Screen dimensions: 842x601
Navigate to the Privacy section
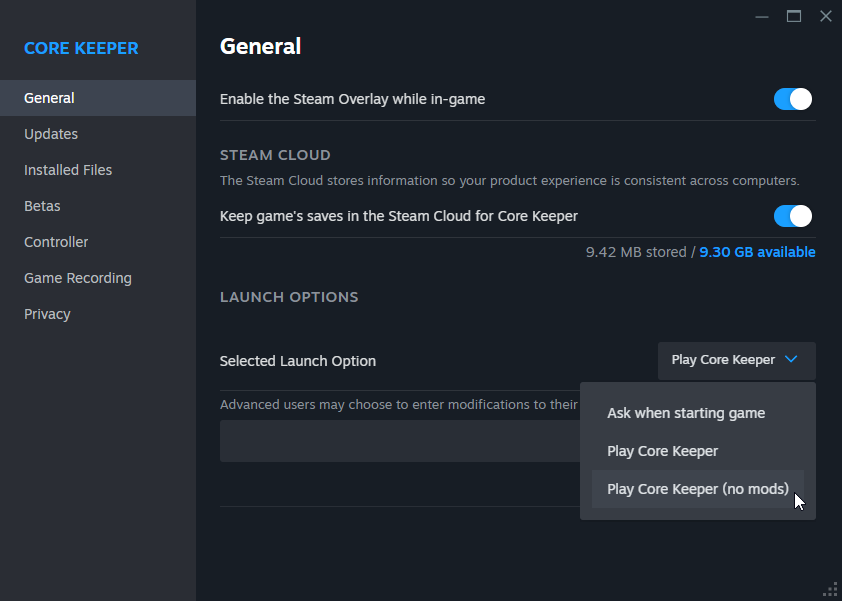point(47,314)
